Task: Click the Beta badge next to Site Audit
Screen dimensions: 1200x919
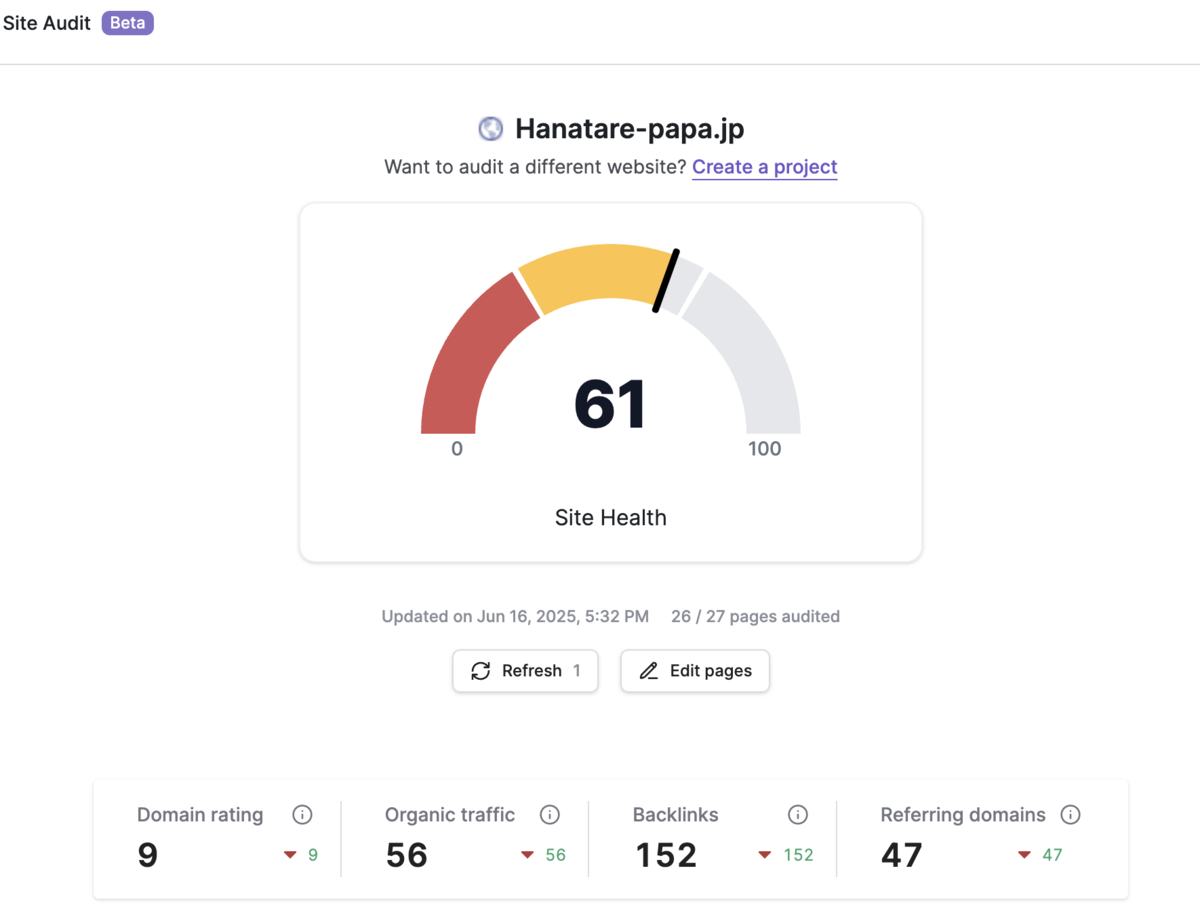Action: point(127,23)
